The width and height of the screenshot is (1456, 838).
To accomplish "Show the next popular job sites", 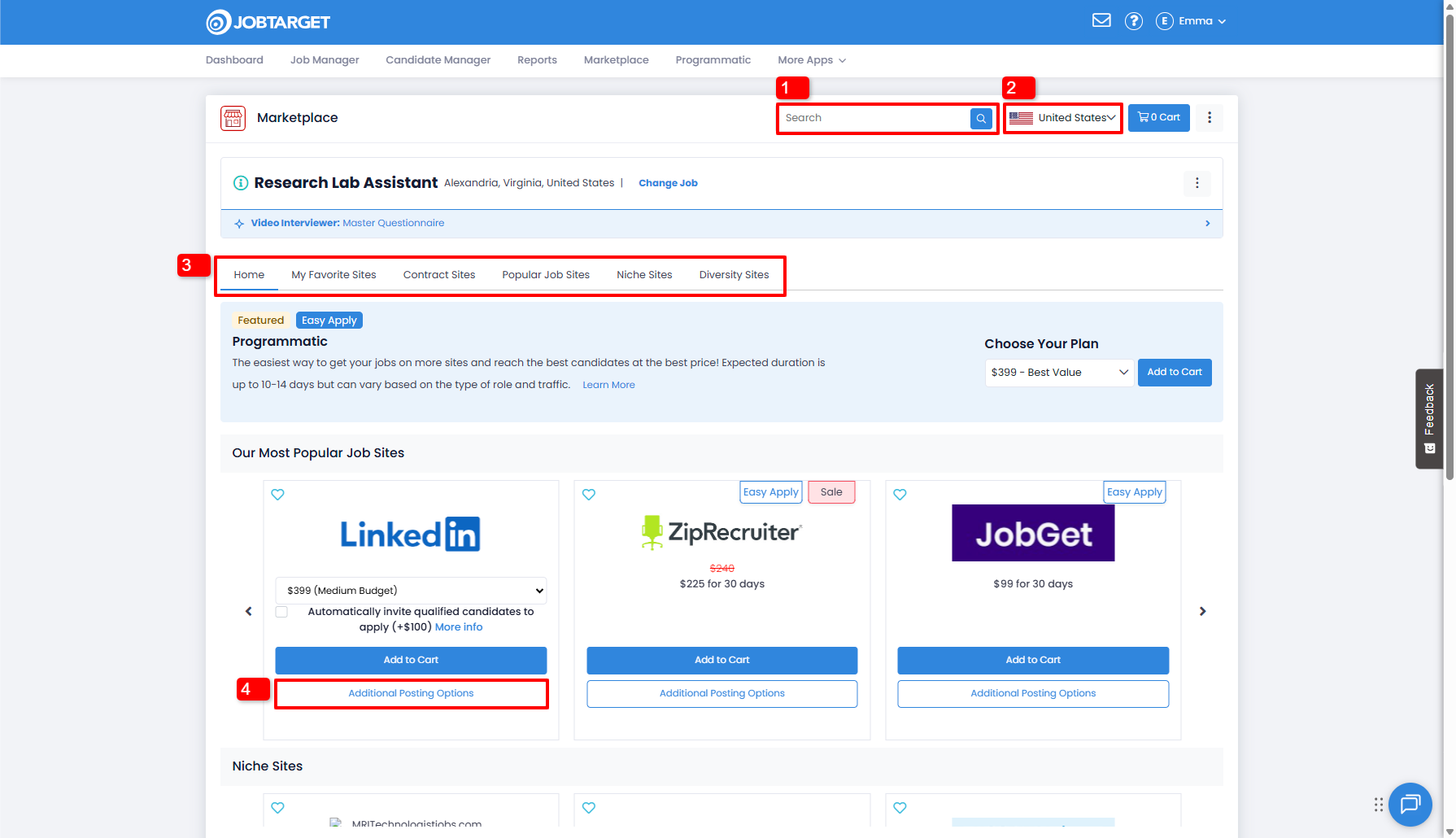I will (1202, 611).
